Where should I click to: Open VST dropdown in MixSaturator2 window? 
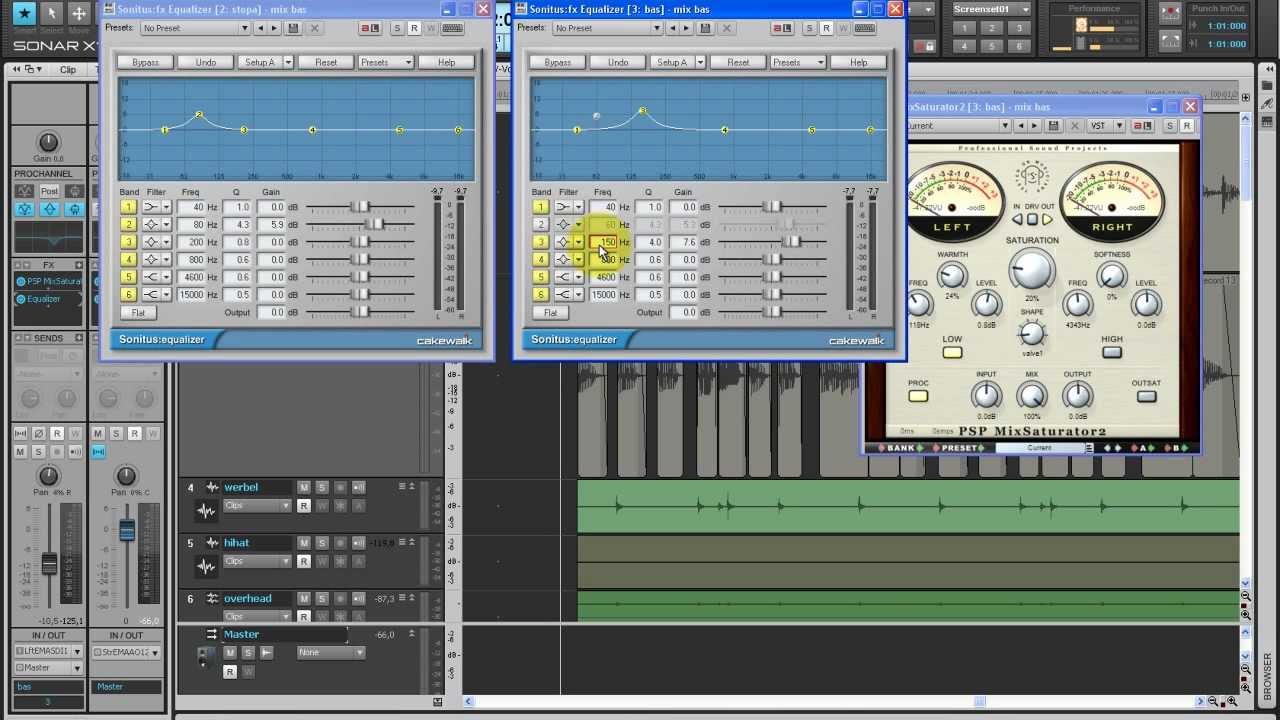[x=1106, y=126]
